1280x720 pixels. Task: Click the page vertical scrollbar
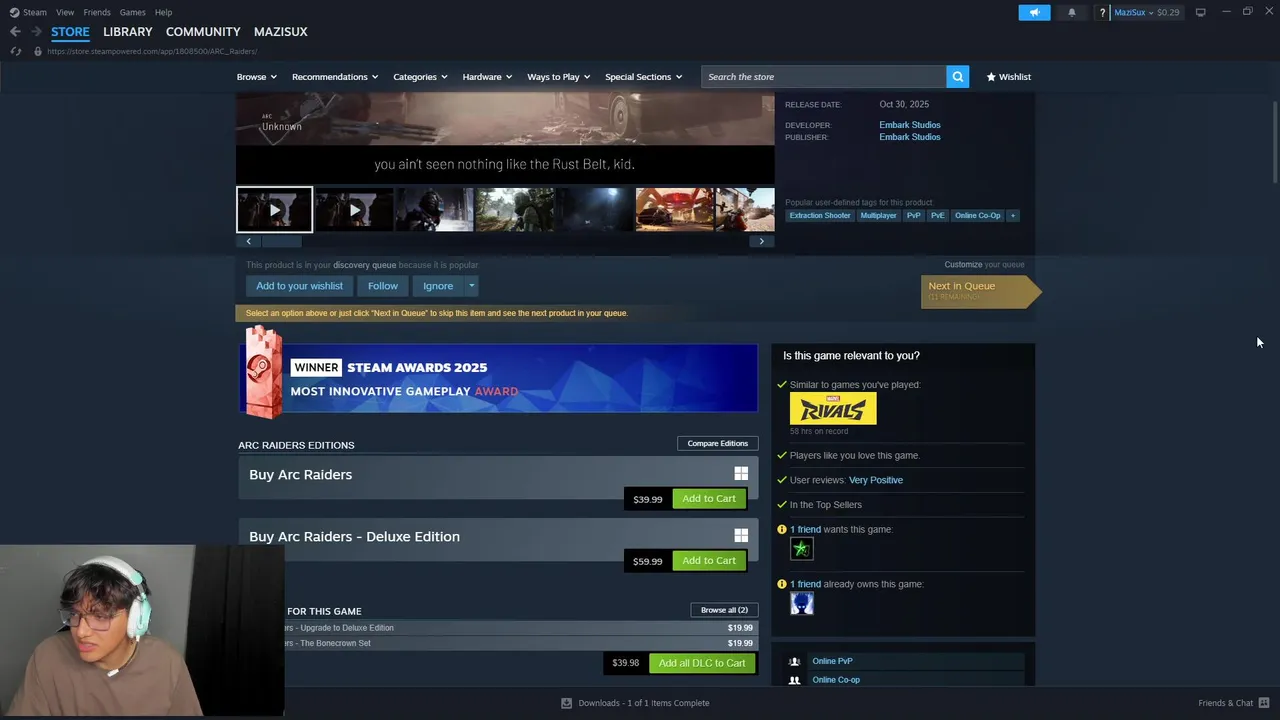(1275, 141)
